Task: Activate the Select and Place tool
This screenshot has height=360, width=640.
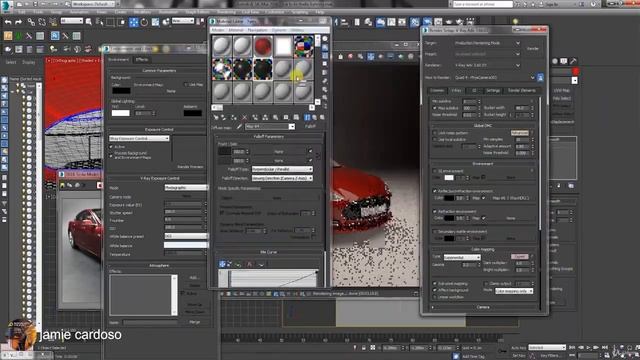Action: point(166,22)
